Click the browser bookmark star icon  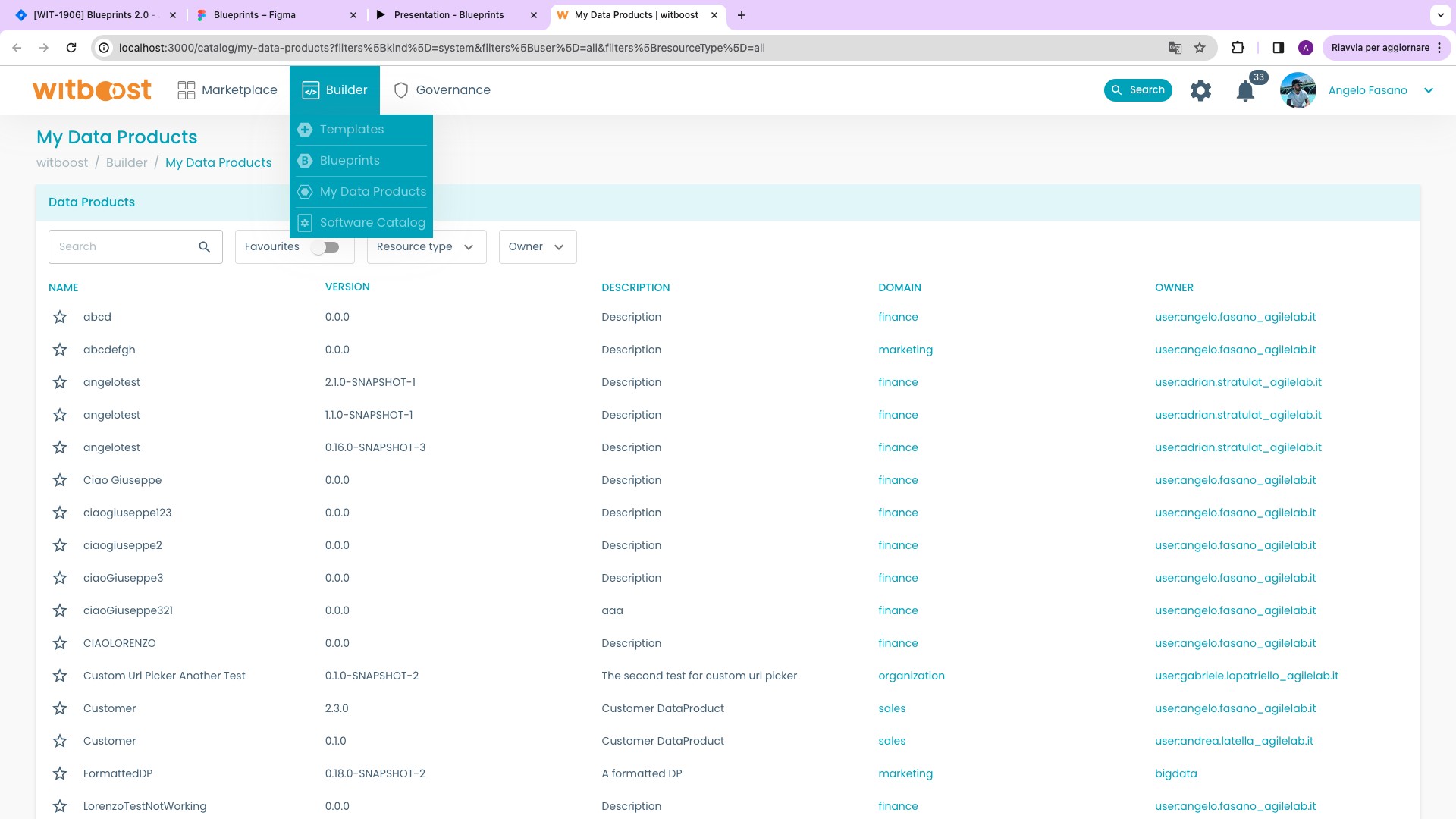coord(1200,48)
